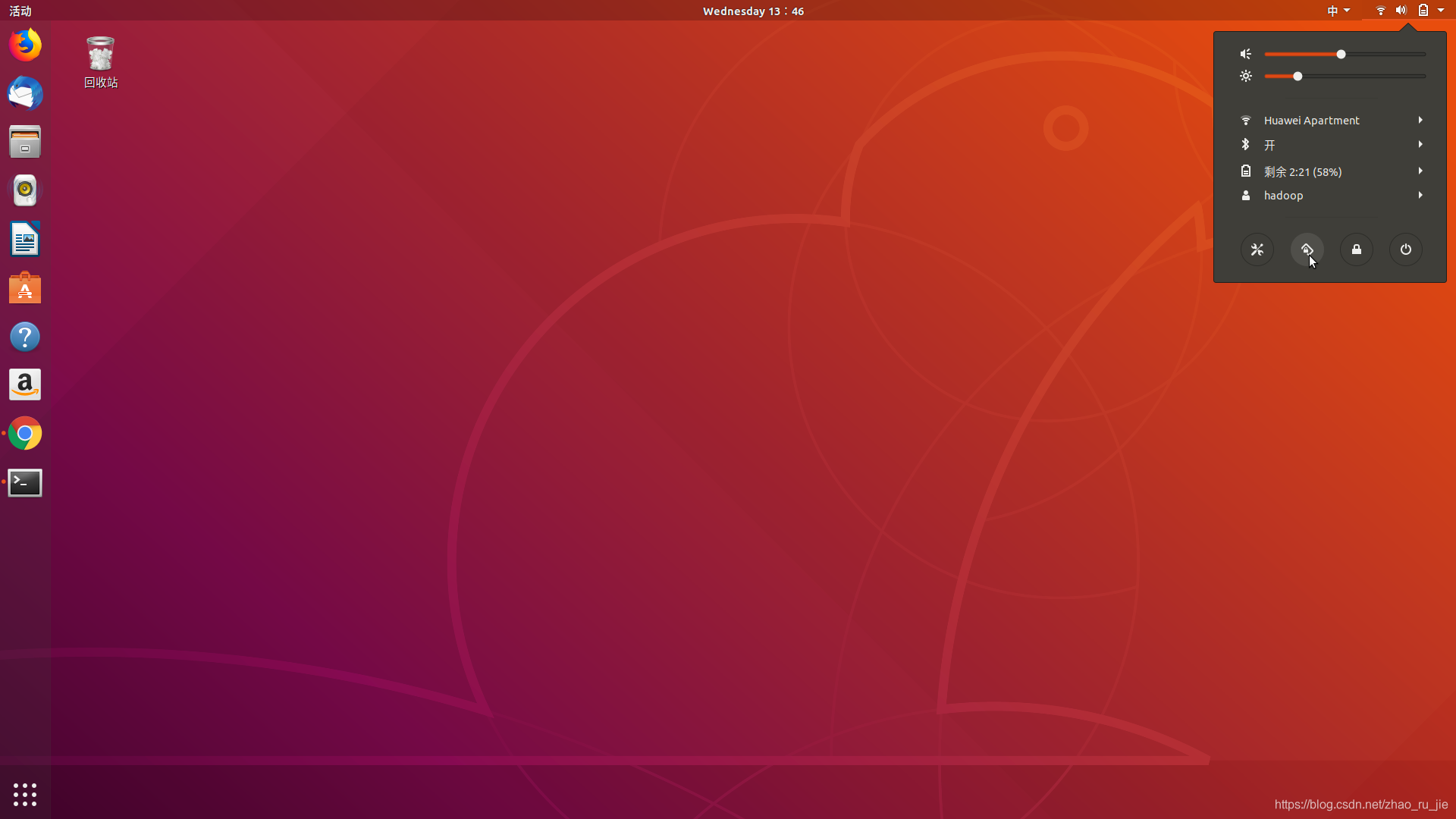Open Ubuntu Software store
Screen dimensions: 1456x819
[x=25, y=288]
